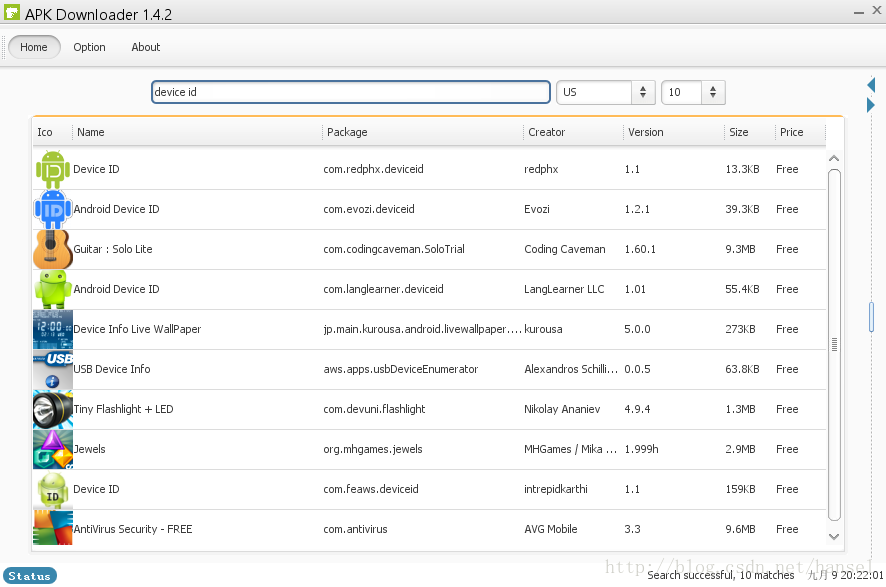
Task: Open the result count dropdown showing 10
Action: pos(693,92)
